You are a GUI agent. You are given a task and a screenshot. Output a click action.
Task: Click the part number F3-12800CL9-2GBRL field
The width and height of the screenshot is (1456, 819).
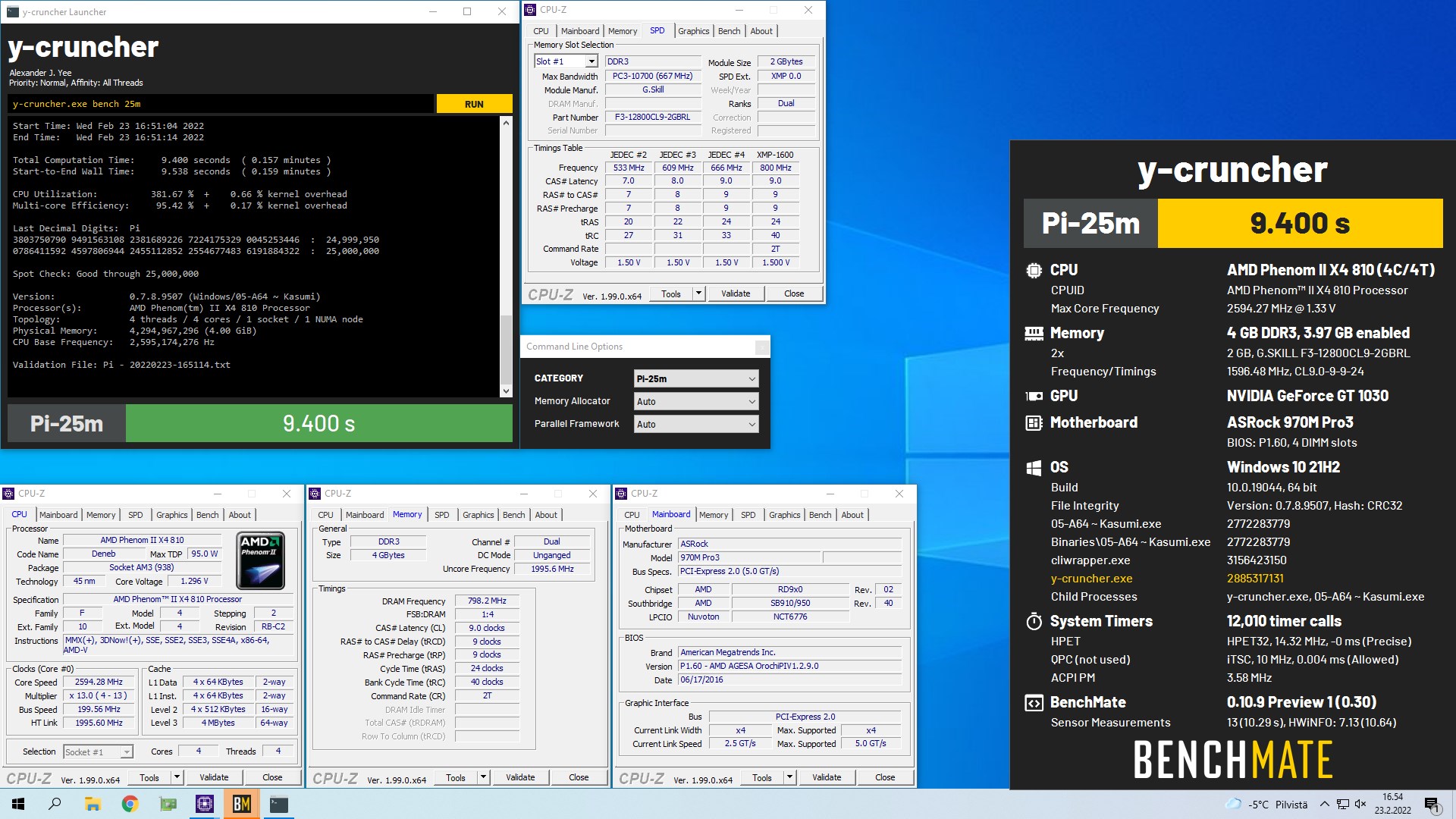click(652, 117)
